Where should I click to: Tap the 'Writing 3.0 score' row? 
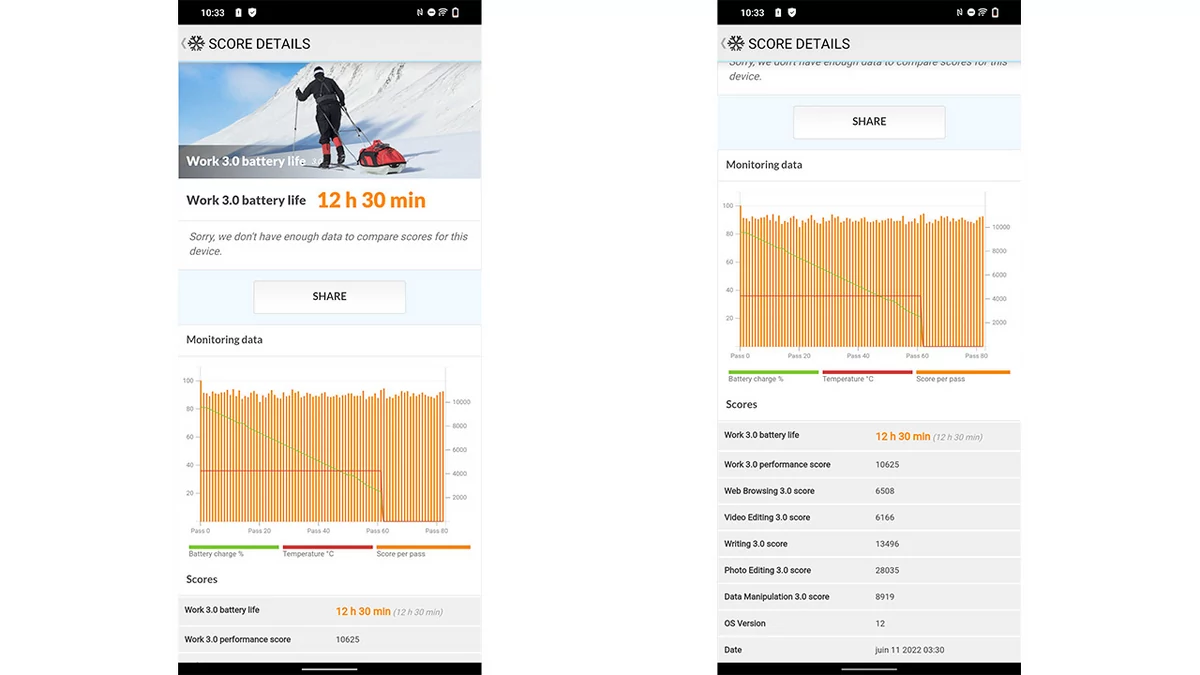pos(869,544)
